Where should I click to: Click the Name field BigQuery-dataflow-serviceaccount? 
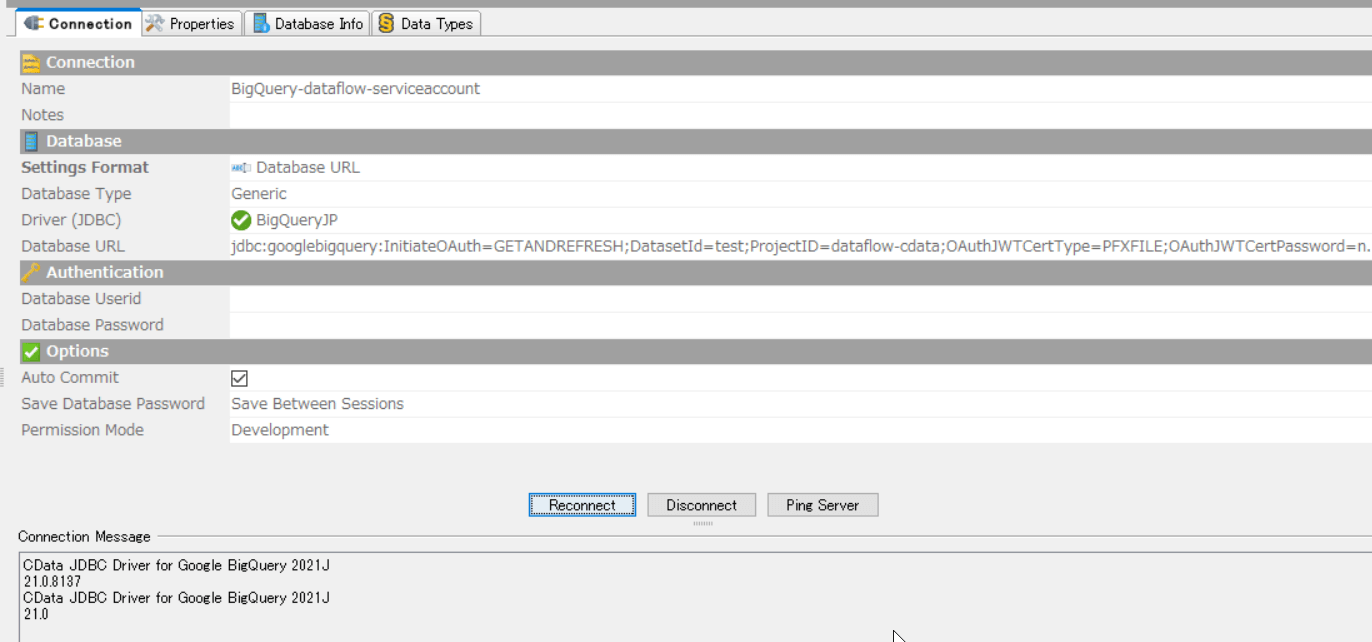pyautogui.click(x=800, y=89)
